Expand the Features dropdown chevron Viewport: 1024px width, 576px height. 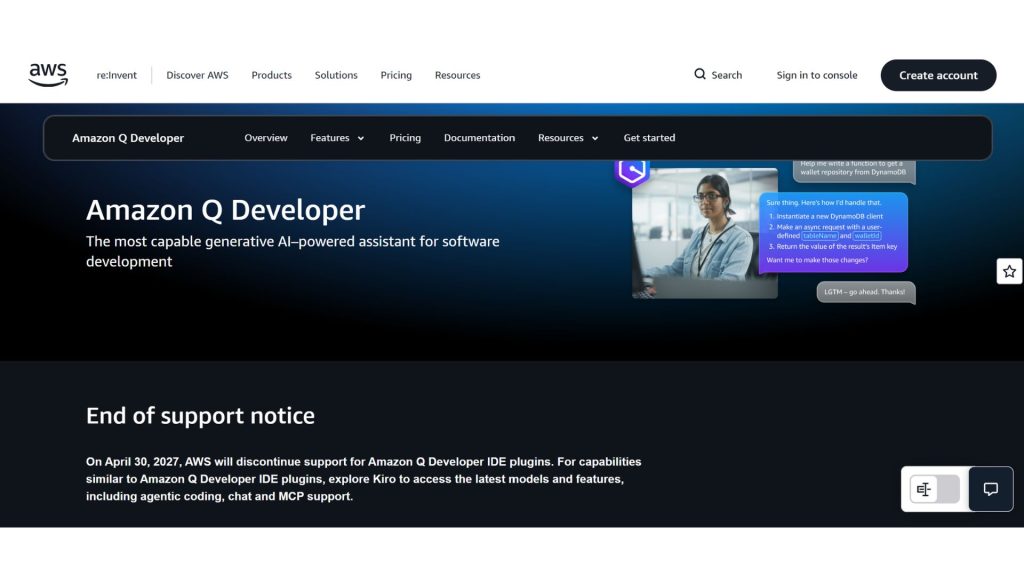[361, 138]
